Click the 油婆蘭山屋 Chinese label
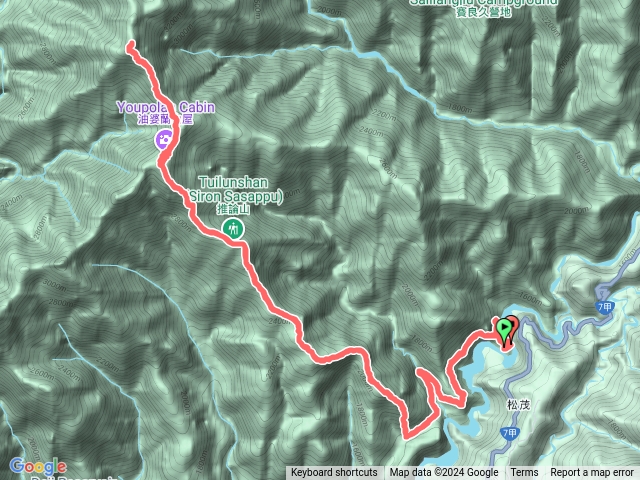Screen dimensions: 640x480 165,120
